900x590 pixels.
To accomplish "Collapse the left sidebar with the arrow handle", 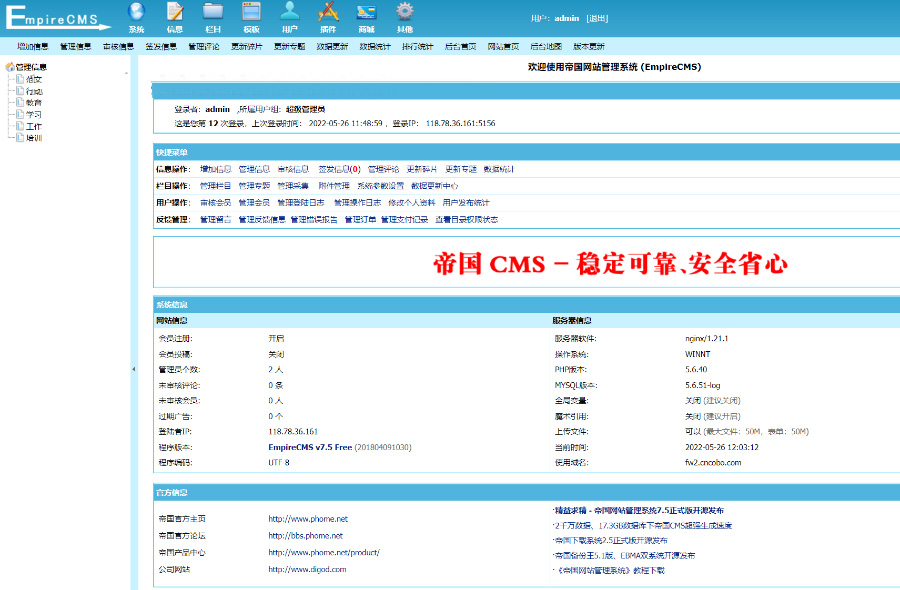I will [x=134, y=369].
